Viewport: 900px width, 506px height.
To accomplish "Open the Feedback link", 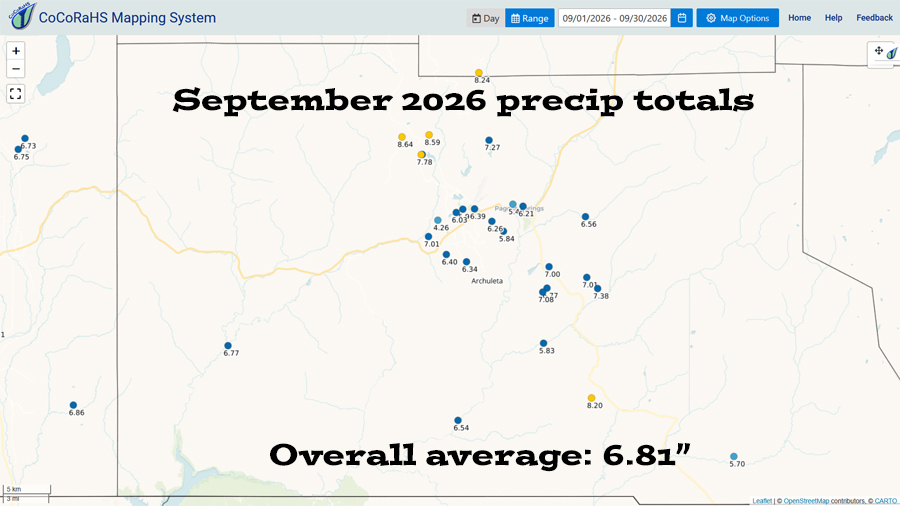I will coord(874,18).
